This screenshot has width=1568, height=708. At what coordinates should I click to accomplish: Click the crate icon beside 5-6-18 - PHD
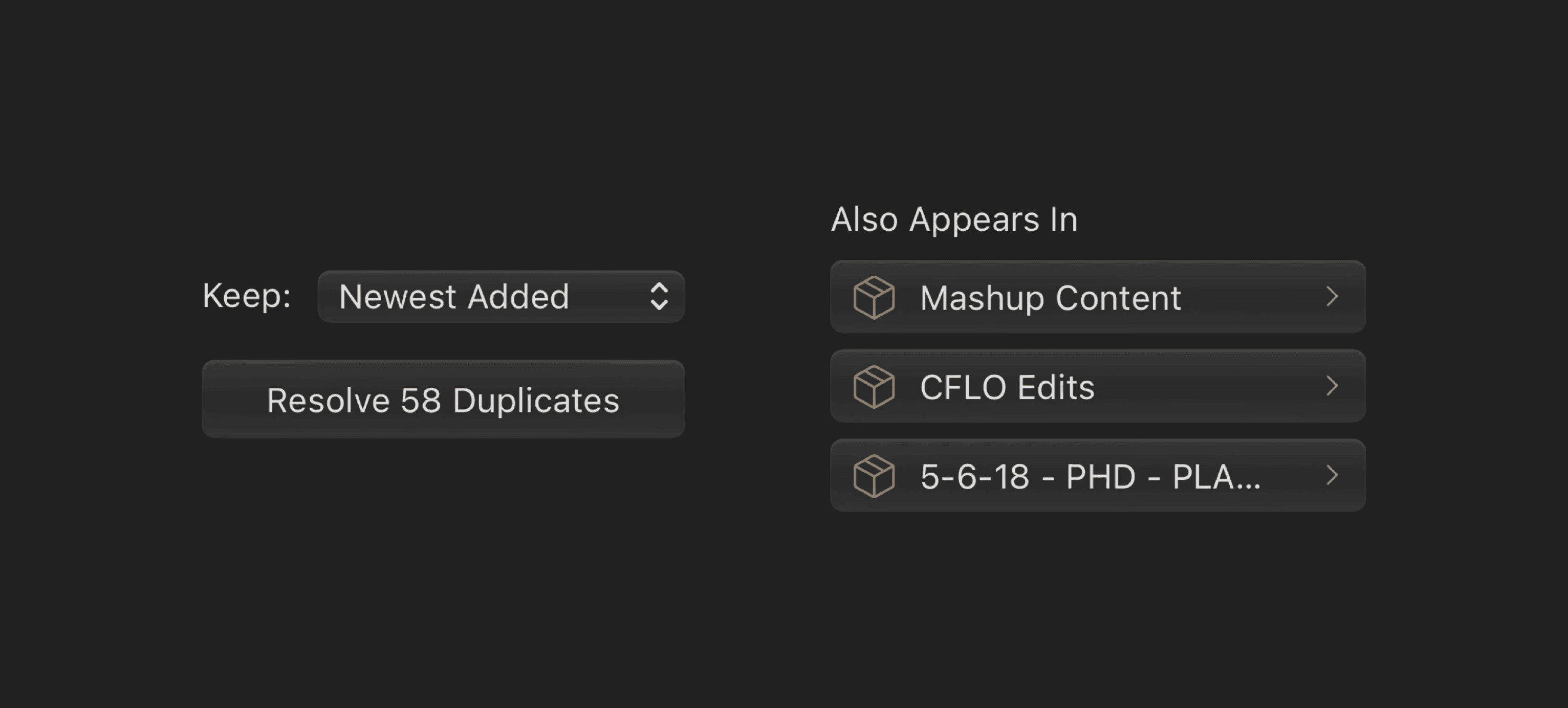click(874, 476)
